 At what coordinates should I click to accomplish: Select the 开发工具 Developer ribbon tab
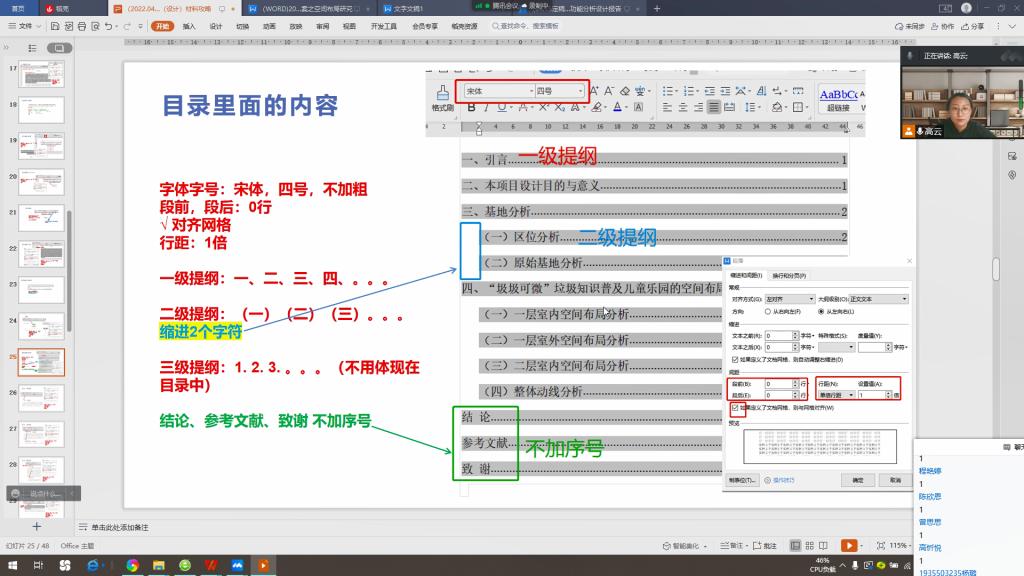pos(383,26)
